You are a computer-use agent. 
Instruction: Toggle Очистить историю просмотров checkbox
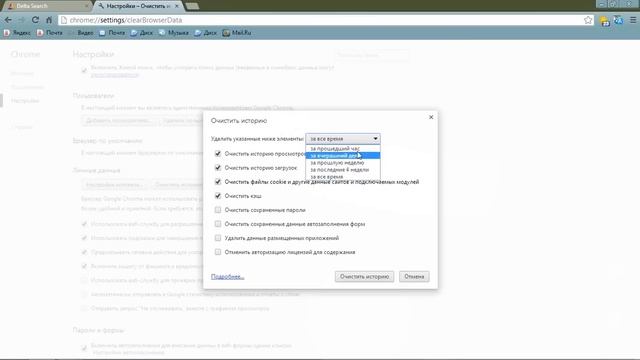(x=218, y=153)
